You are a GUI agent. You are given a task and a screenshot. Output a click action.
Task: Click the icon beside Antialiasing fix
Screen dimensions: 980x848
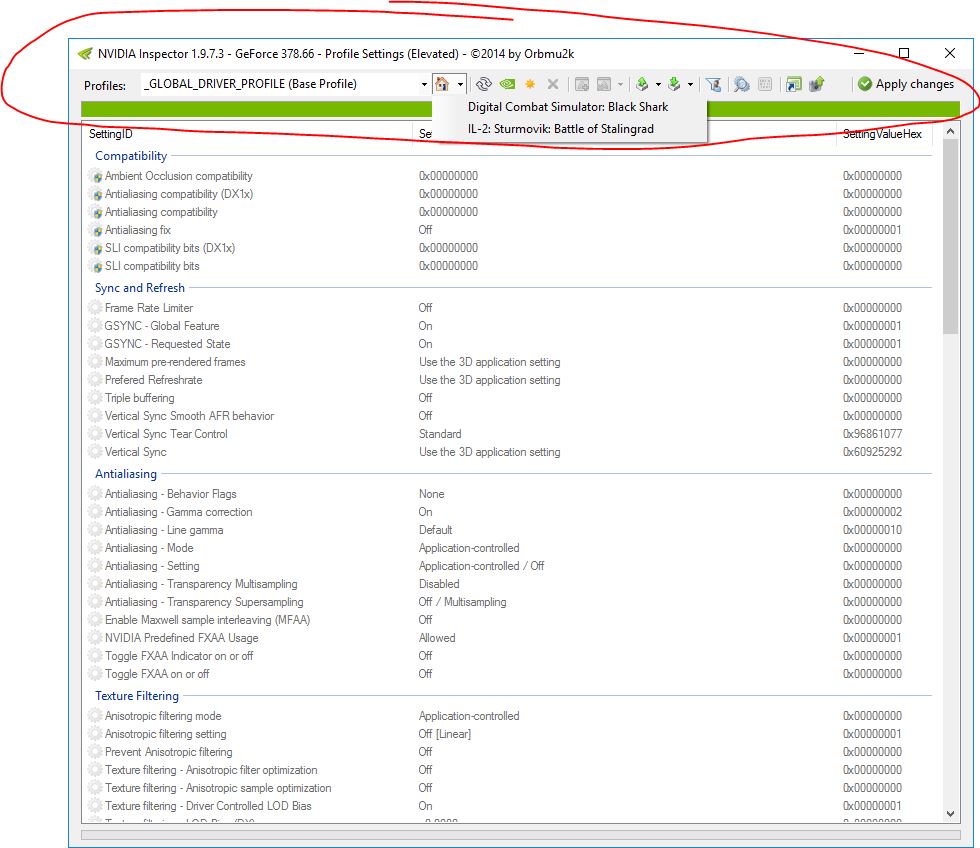tap(96, 230)
